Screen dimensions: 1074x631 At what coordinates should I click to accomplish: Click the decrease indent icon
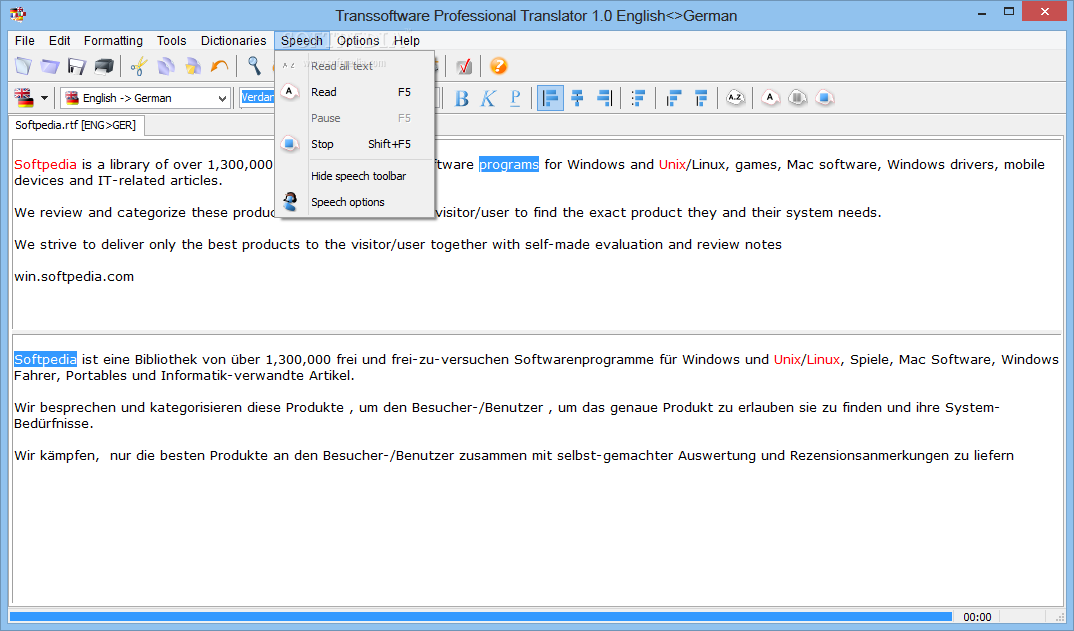tap(674, 98)
